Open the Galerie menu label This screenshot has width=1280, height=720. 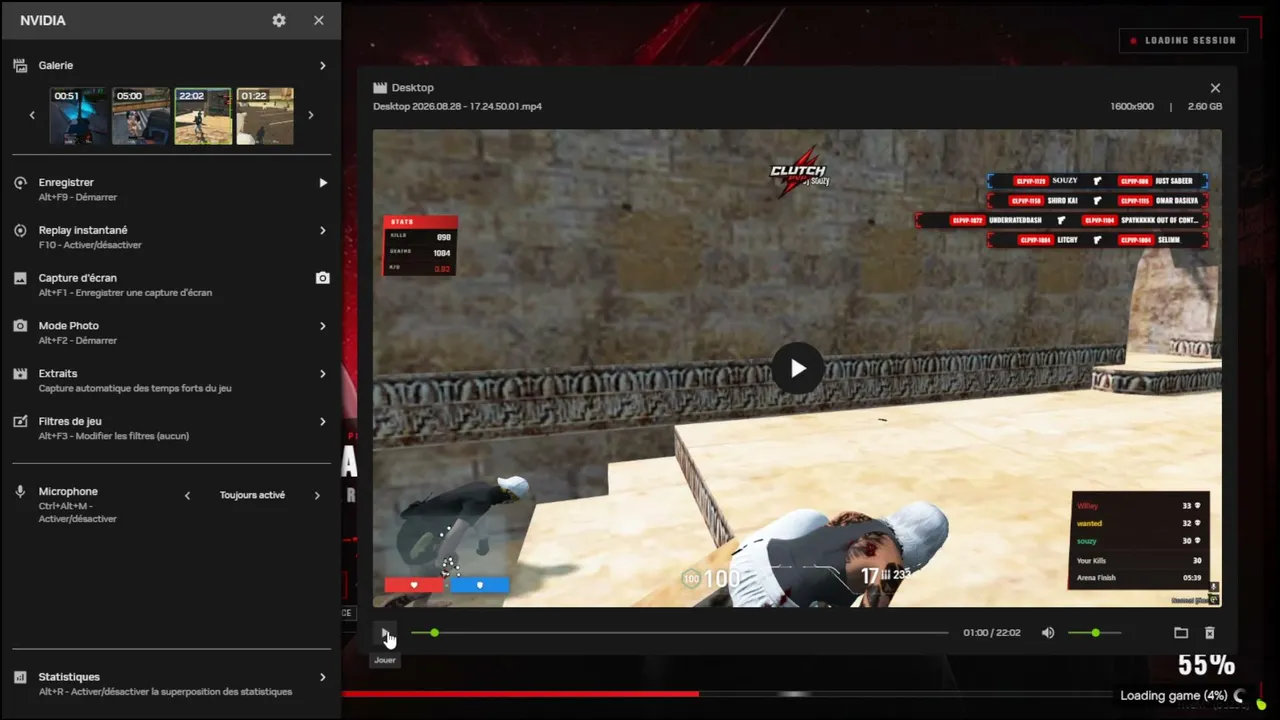click(56, 66)
